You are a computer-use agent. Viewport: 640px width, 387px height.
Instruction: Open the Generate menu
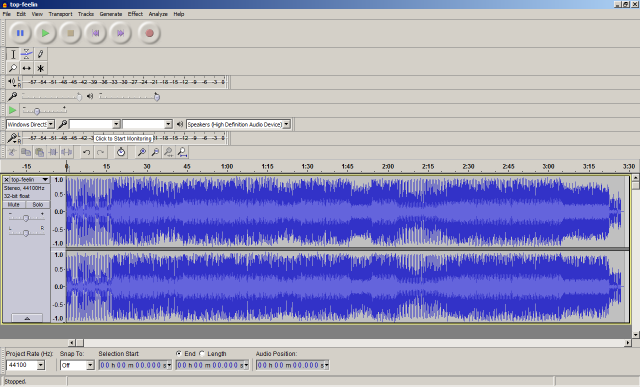[111, 14]
